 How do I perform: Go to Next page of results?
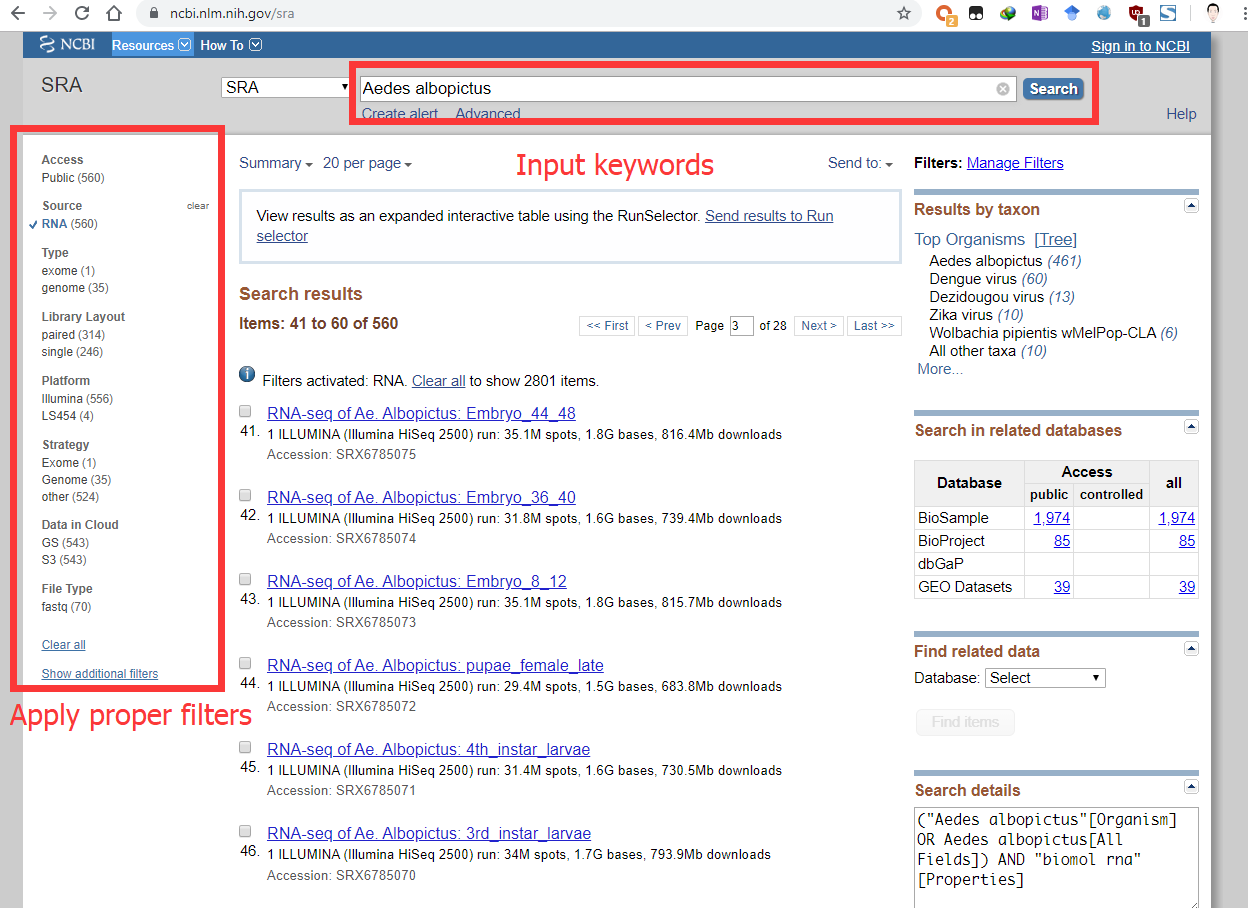point(818,326)
